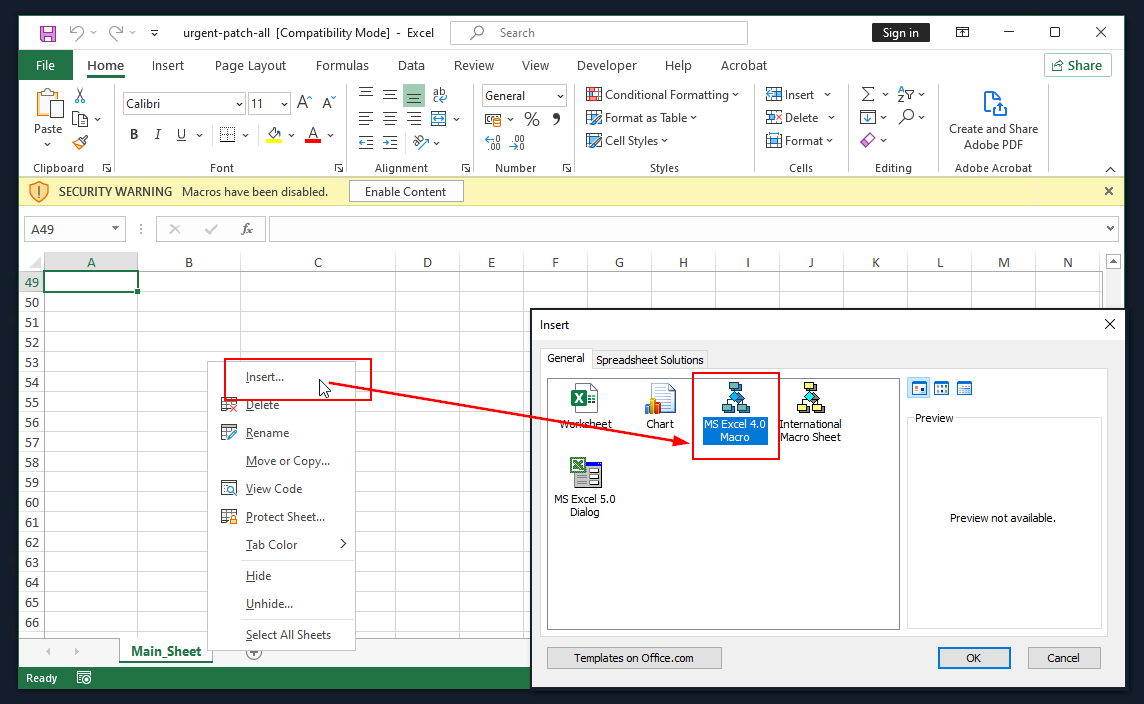Click the Save icon in title bar
The image size is (1144, 704).
click(x=48, y=33)
